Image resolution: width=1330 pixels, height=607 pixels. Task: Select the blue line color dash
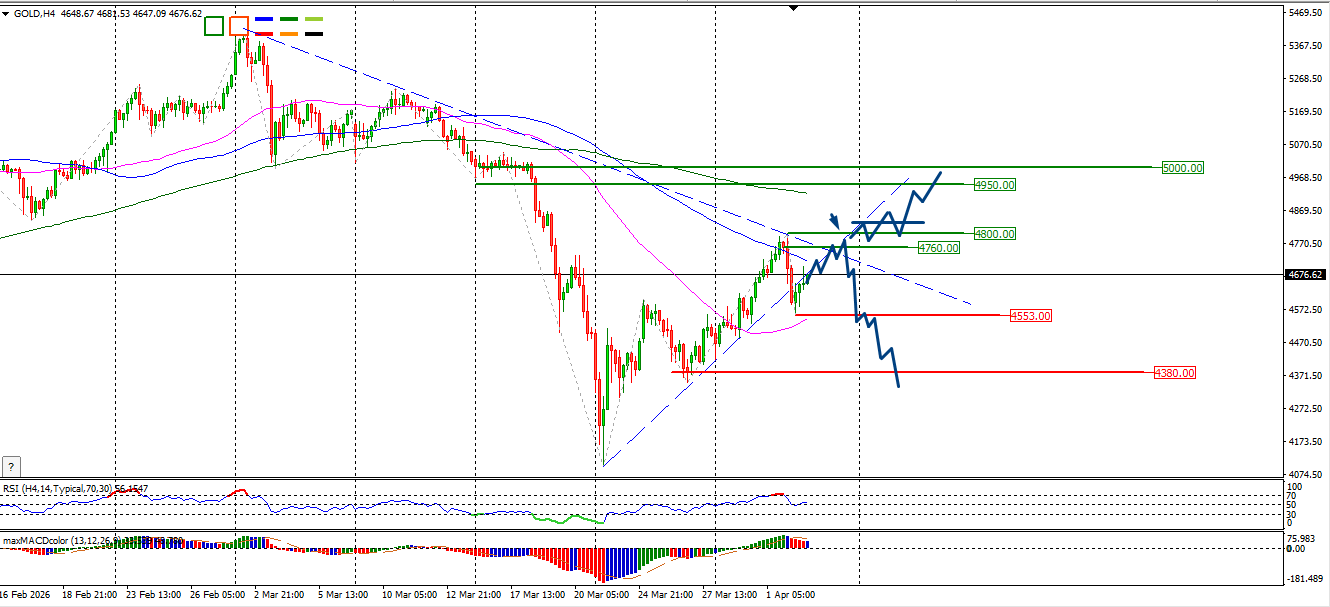click(265, 19)
